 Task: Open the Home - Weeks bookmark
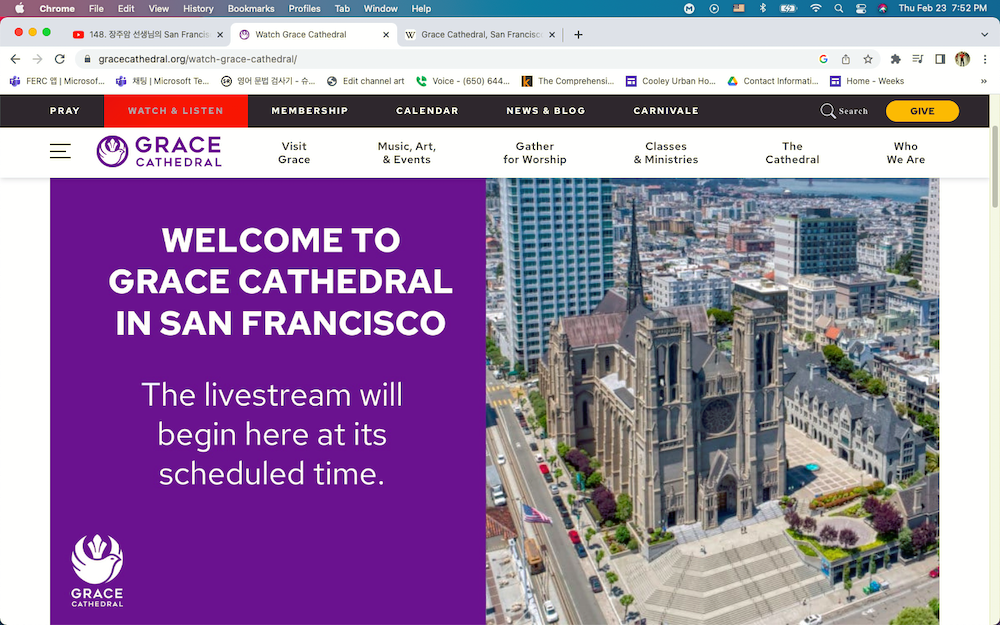click(867, 81)
